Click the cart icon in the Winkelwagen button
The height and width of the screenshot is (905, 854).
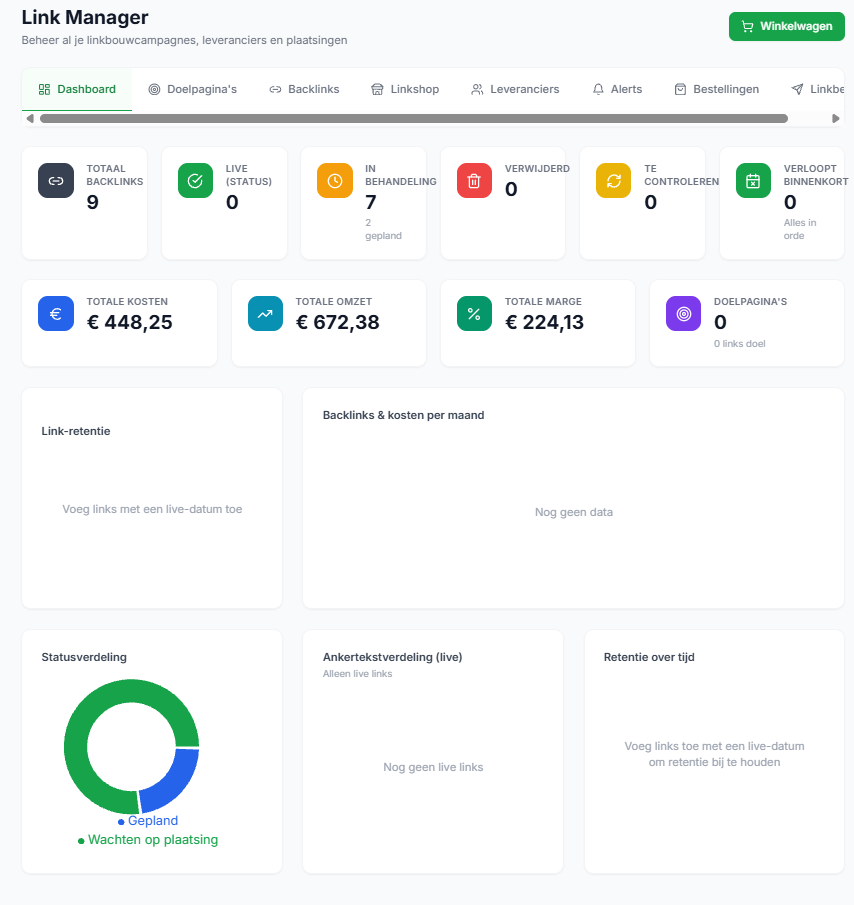[747, 27]
